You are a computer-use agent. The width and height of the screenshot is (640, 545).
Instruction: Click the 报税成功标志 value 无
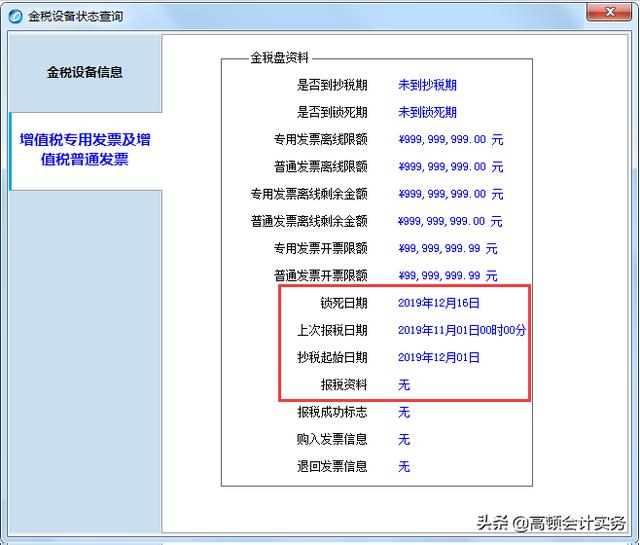[x=404, y=412]
